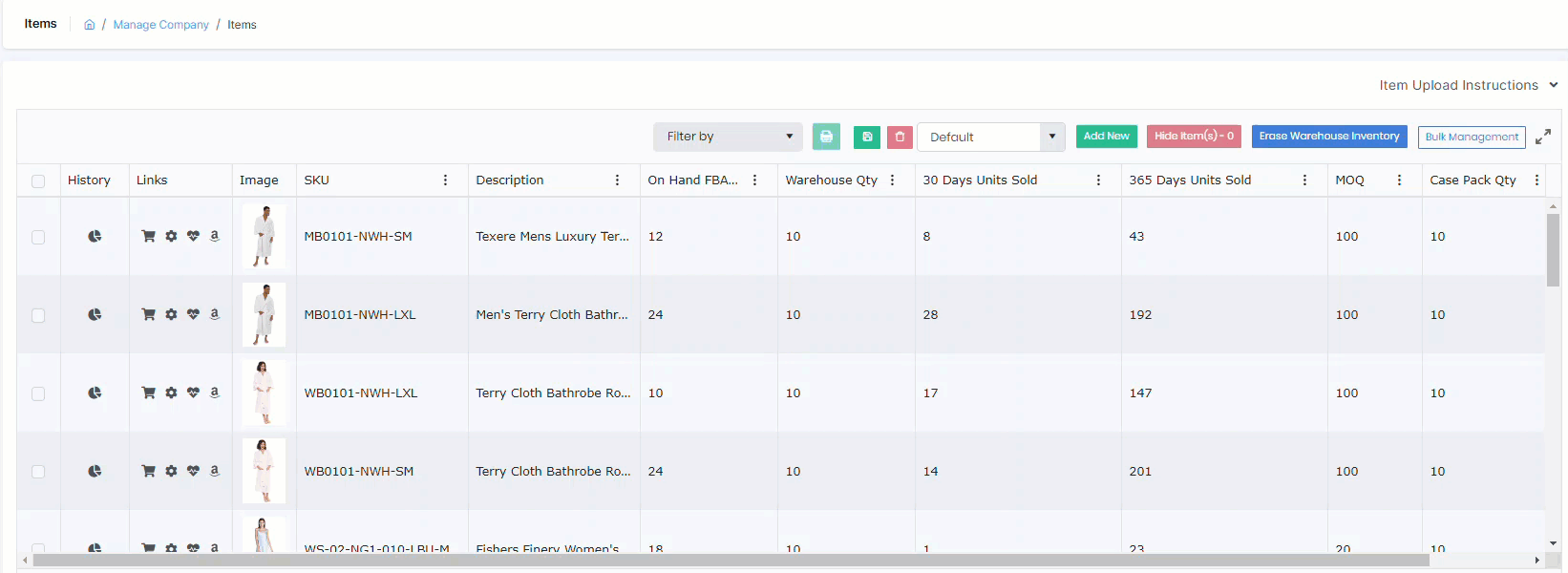Viewport: 1568px width, 573px height.
Task: Select checkbox for MB0101-NWH-SM row
Action: [x=38, y=237]
